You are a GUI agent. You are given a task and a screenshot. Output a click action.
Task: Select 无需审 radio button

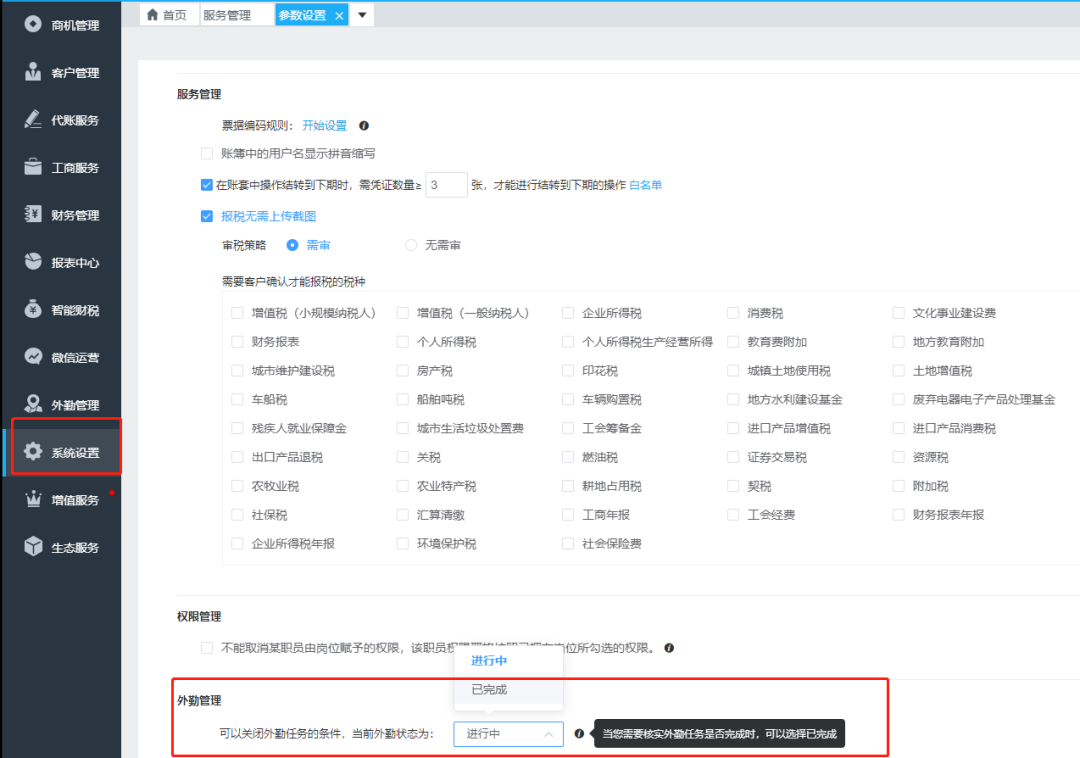point(411,245)
